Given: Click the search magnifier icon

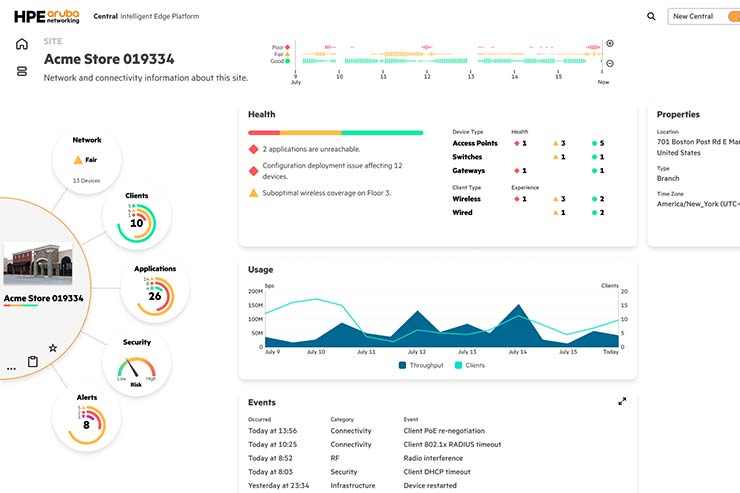Looking at the screenshot, I should tap(652, 17).
